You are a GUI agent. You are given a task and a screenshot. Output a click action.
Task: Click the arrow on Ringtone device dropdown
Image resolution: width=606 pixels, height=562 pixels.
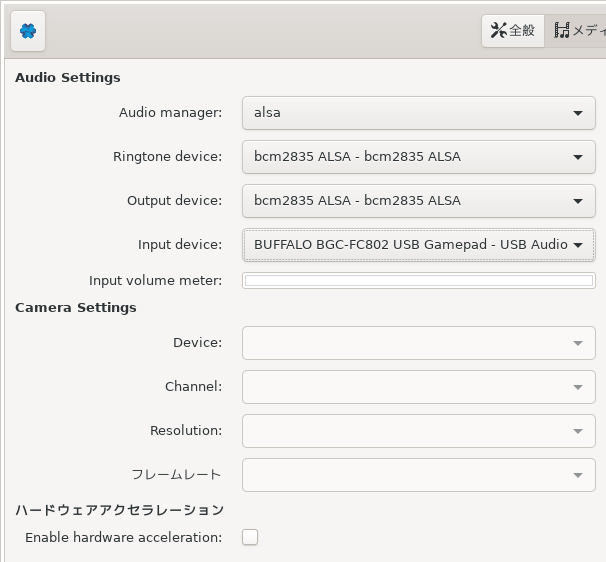pos(578,157)
